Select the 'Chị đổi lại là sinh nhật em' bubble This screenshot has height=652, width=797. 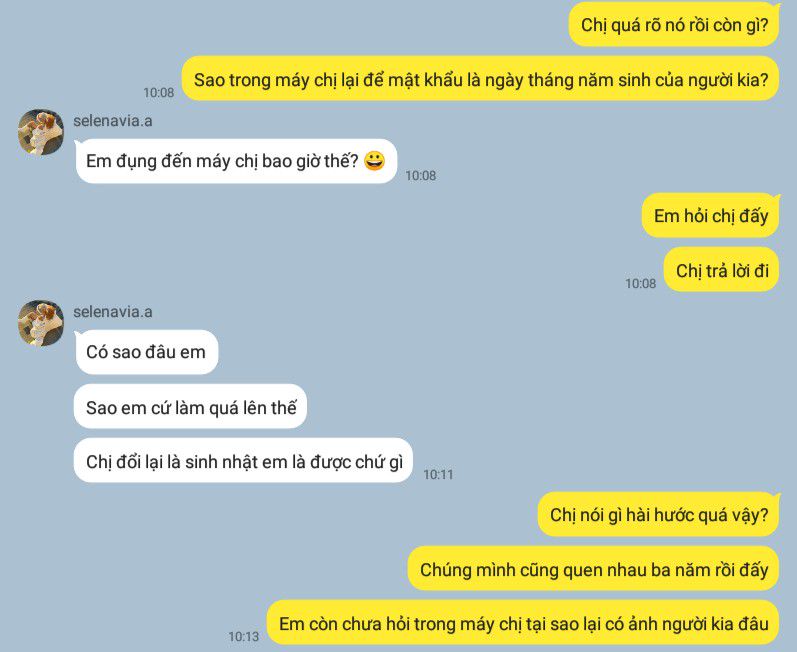pyautogui.click(x=243, y=461)
